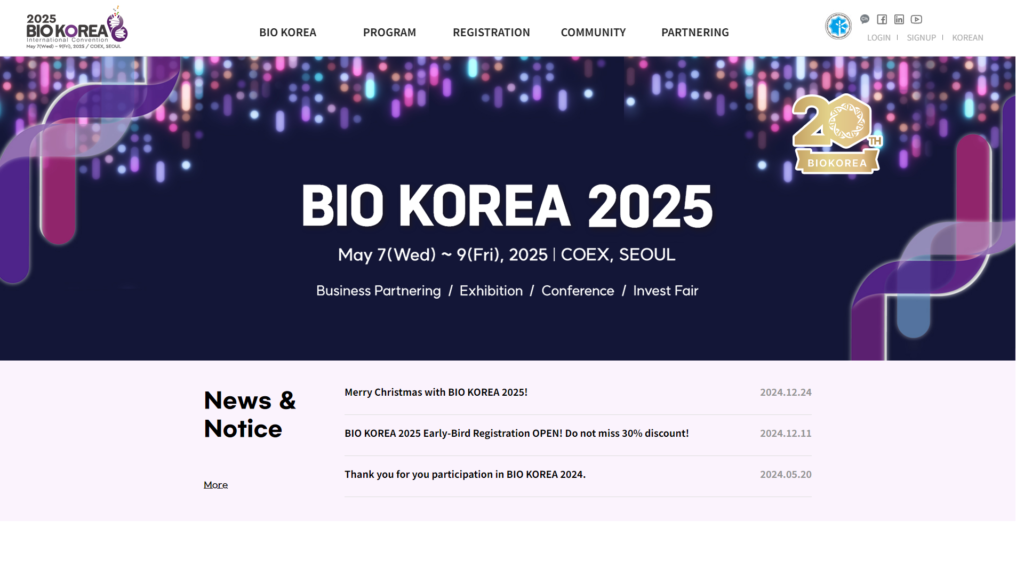Click the News & Notice heading
Image resolution: width=1024 pixels, height=576 pixels.
click(x=249, y=414)
